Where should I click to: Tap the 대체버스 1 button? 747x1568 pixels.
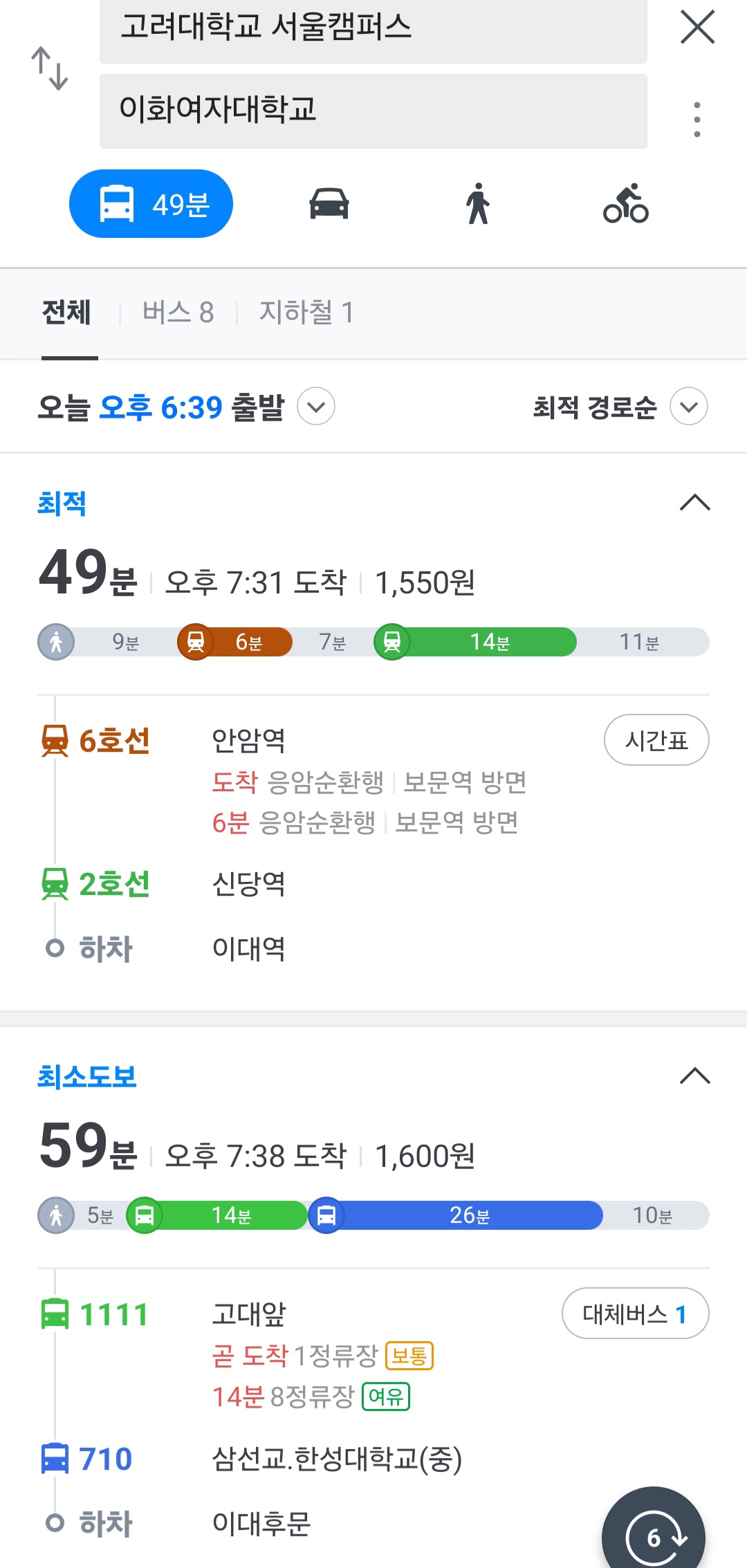coord(635,1313)
